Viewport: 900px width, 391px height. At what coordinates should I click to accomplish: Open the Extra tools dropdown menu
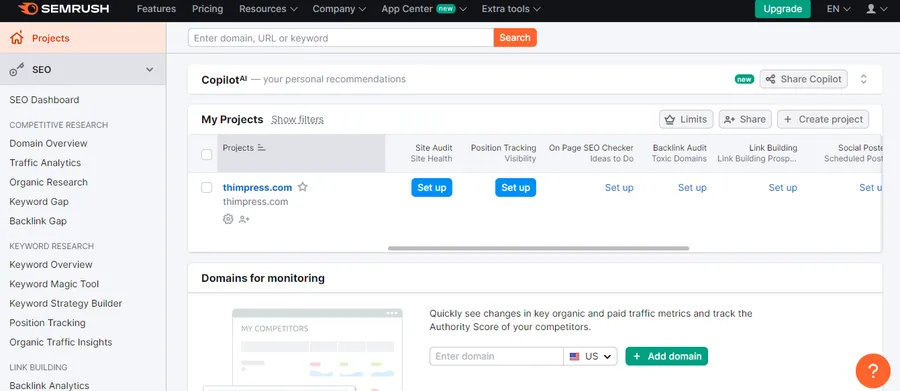coord(511,9)
